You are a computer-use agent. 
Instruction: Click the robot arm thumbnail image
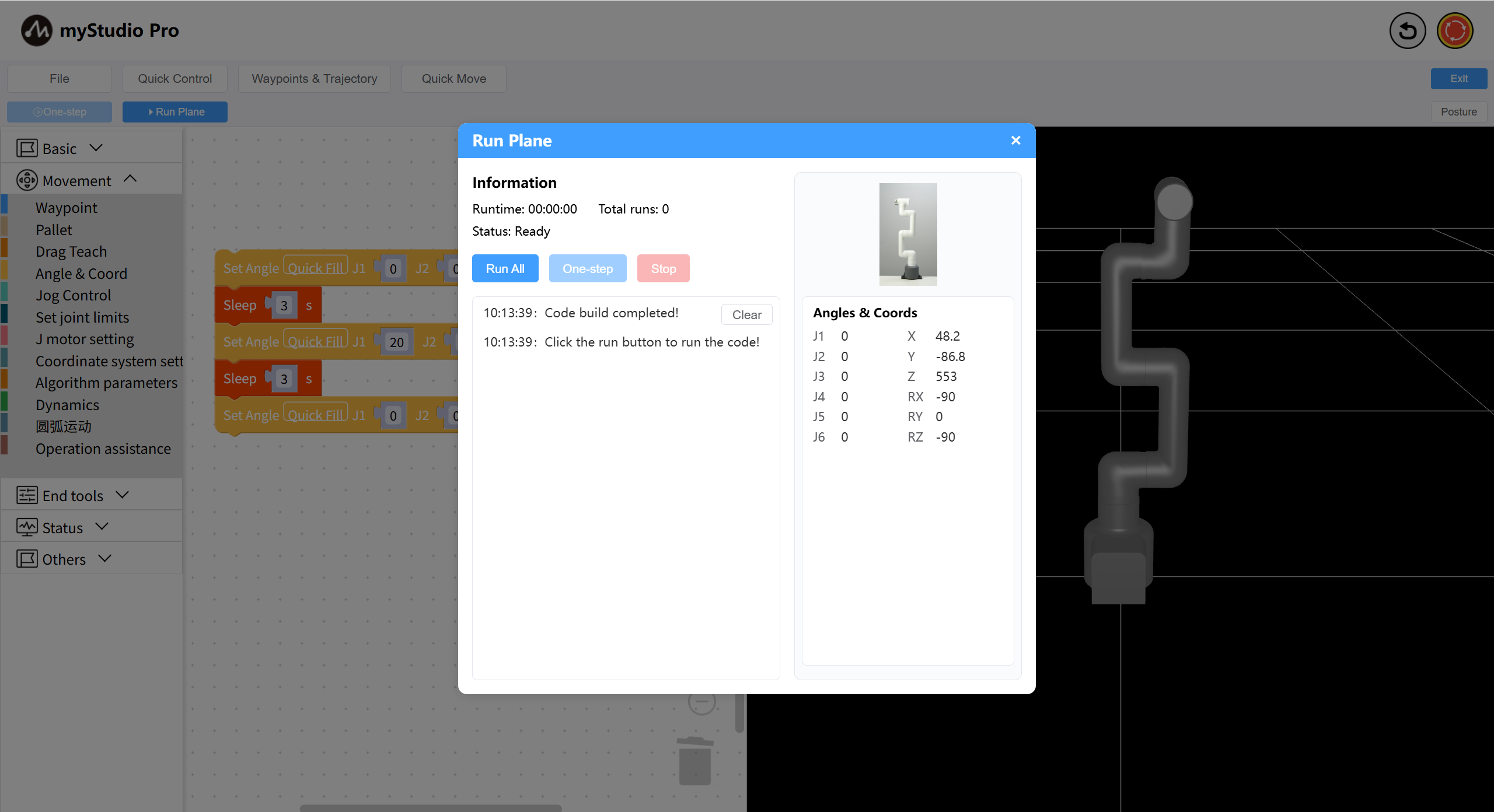coord(907,235)
